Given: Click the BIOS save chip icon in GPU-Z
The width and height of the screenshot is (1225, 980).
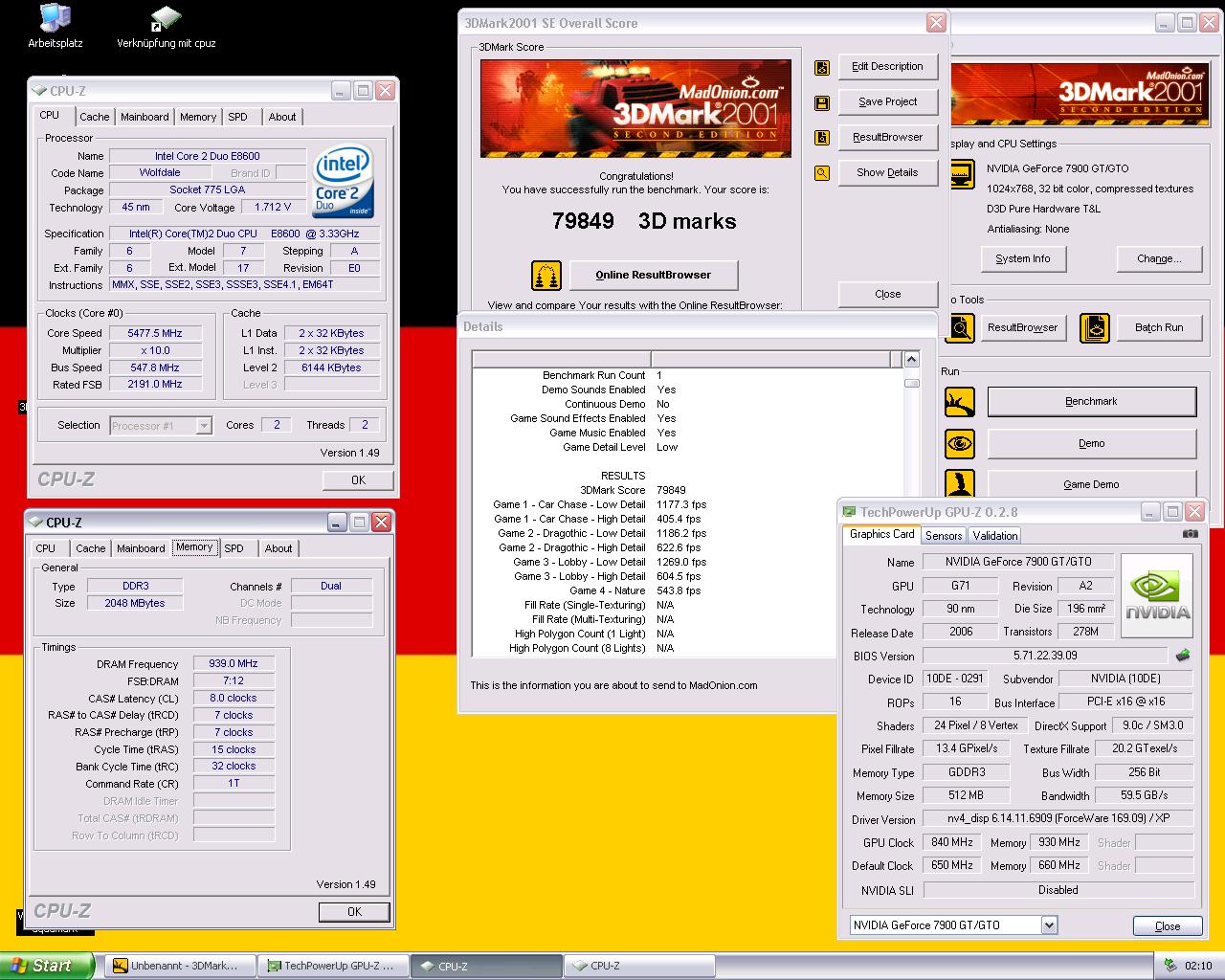Looking at the screenshot, I should point(1183,656).
